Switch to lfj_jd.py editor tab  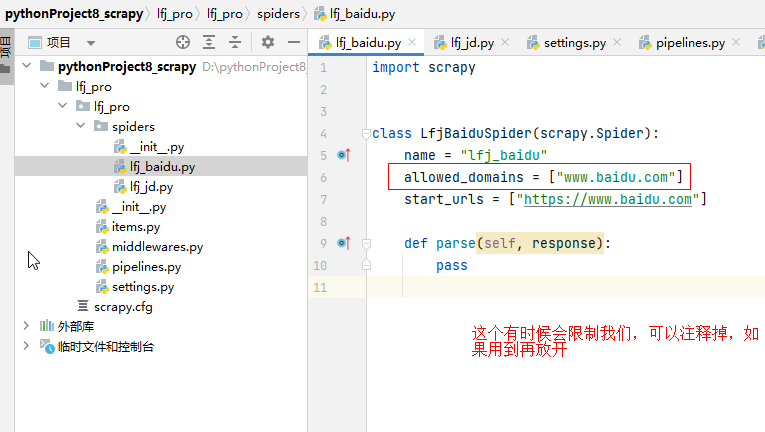click(x=472, y=43)
